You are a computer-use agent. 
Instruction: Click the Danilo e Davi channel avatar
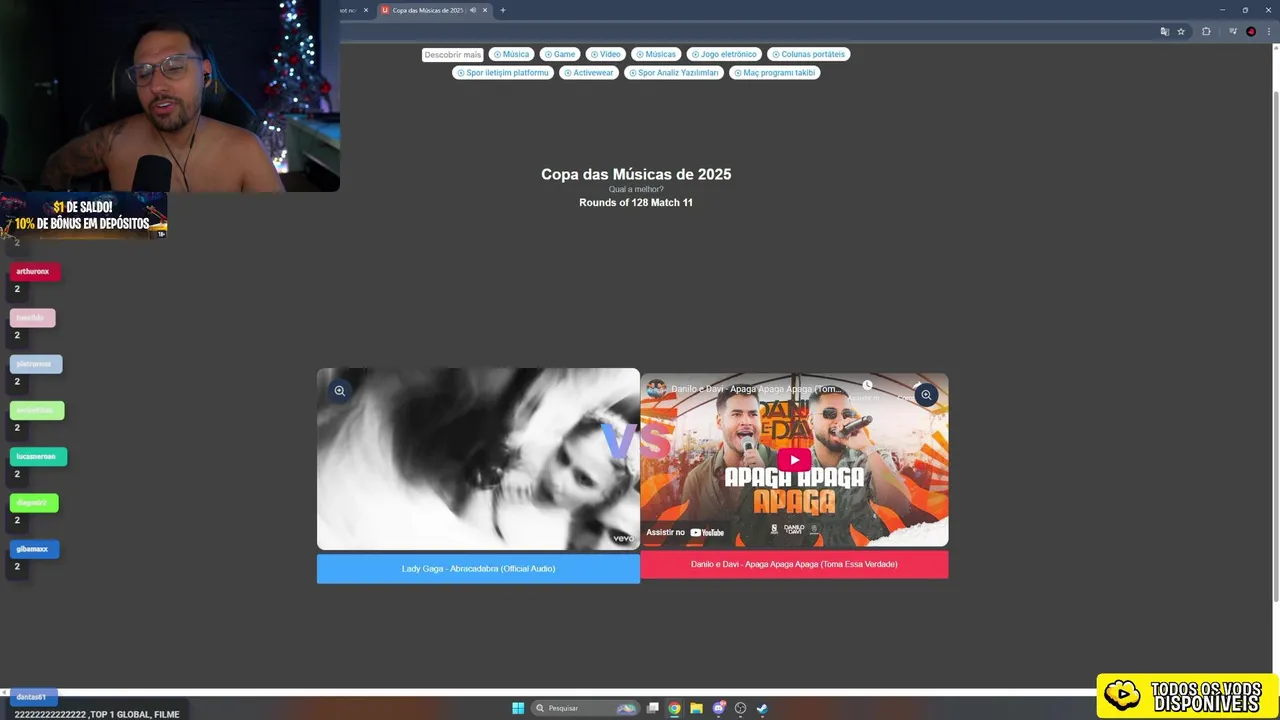(656, 389)
